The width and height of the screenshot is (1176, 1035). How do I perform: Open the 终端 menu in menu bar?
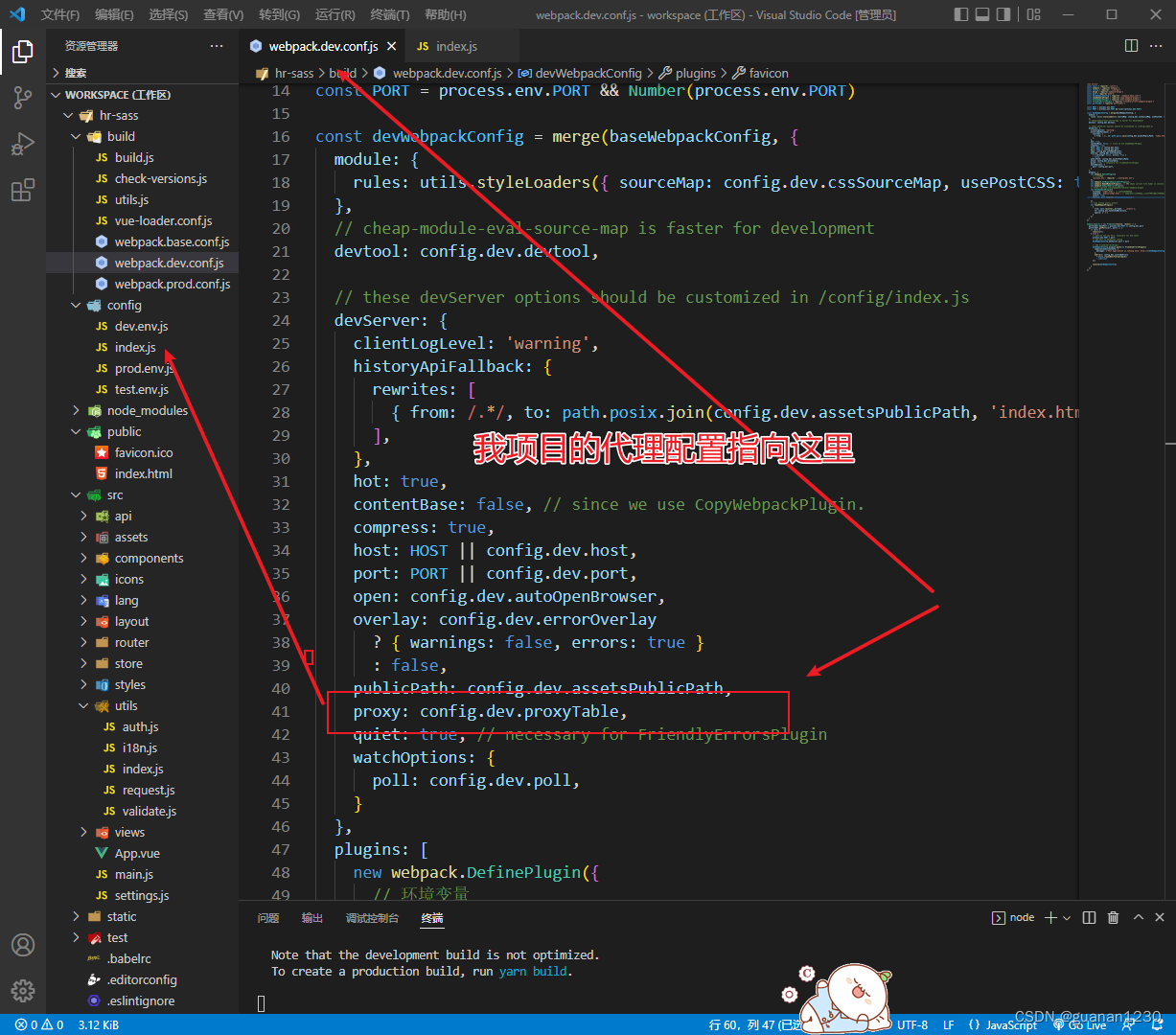[x=388, y=14]
